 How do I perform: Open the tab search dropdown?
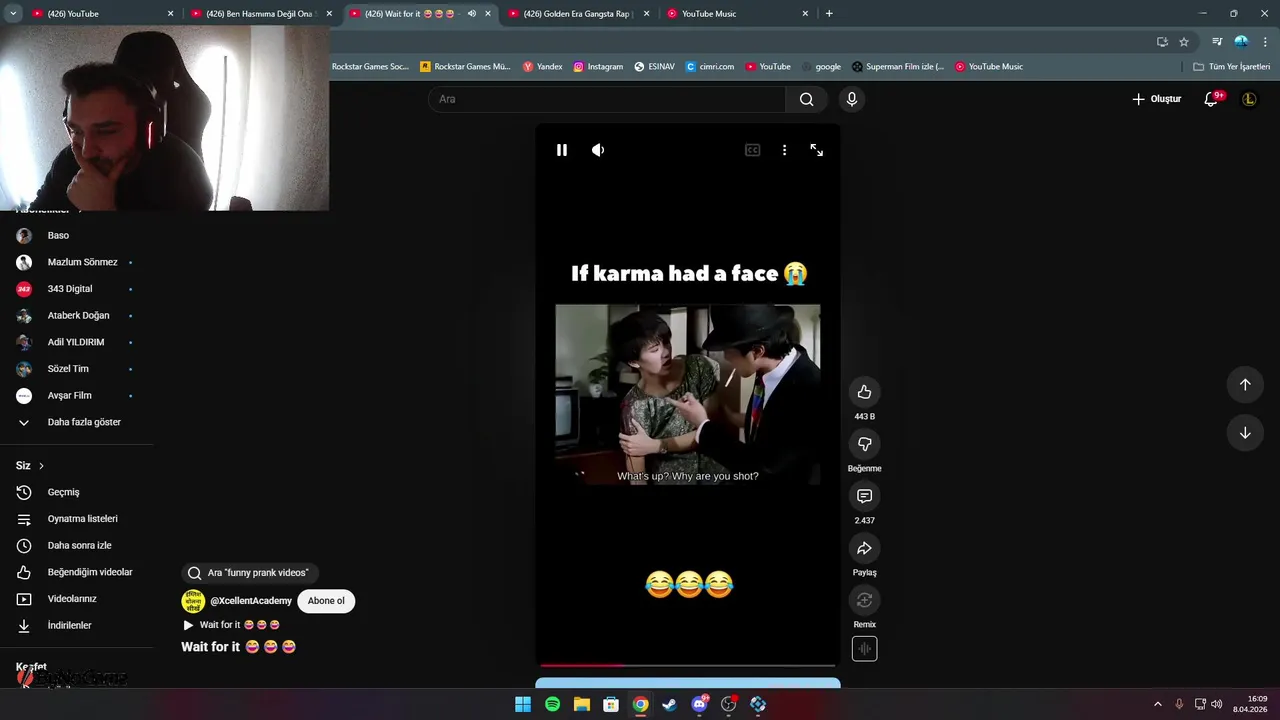click(x=13, y=14)
